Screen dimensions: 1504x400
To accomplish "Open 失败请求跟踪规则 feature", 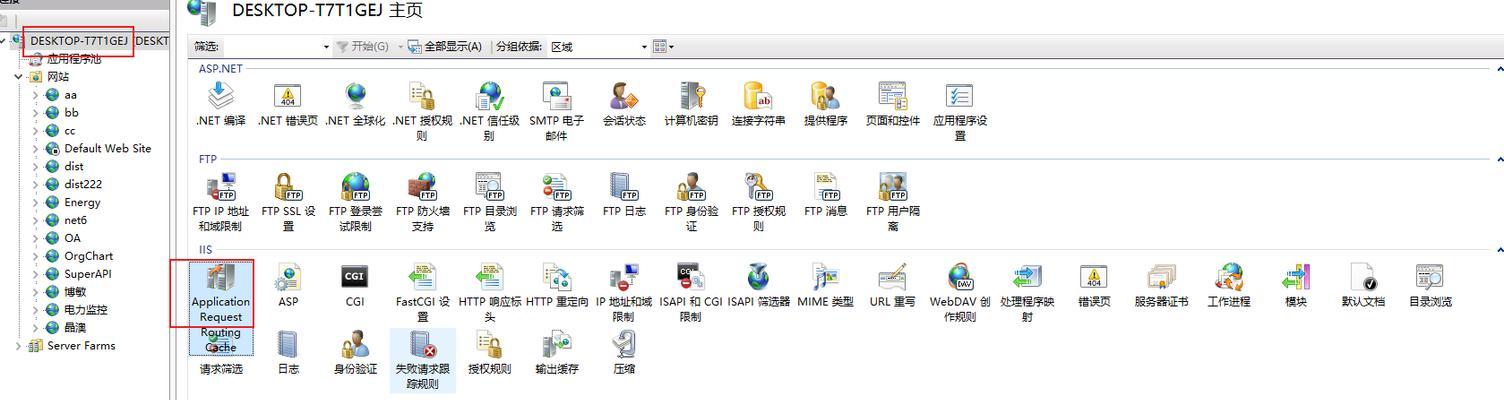I will click(x=422, y=360).
